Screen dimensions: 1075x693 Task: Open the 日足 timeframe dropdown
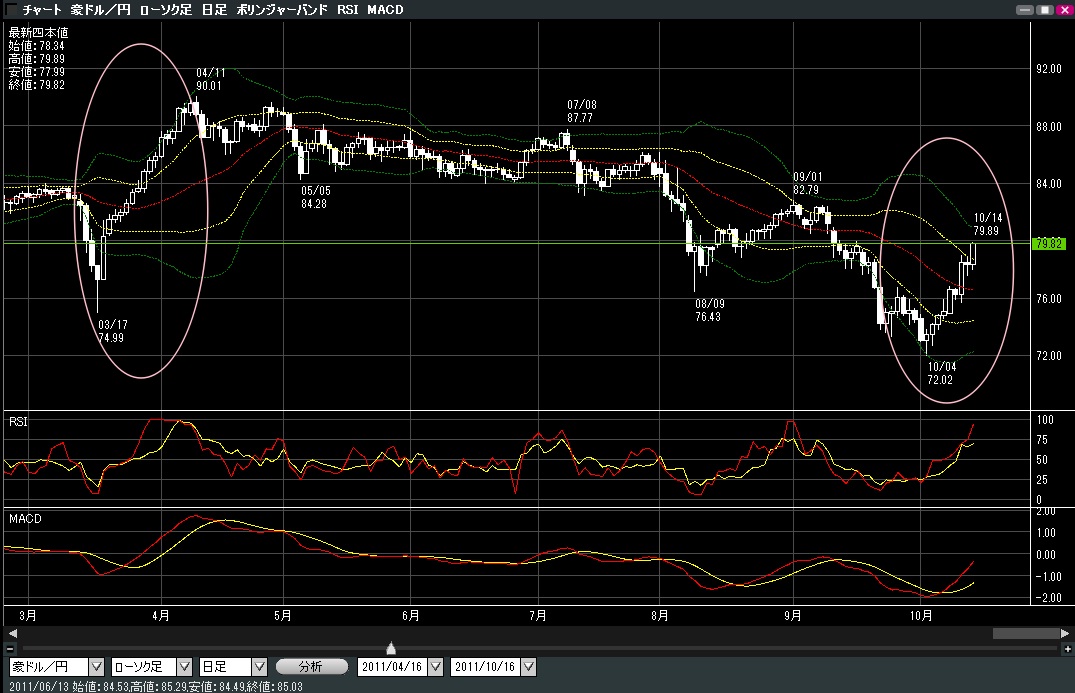[x=259, y=667]
